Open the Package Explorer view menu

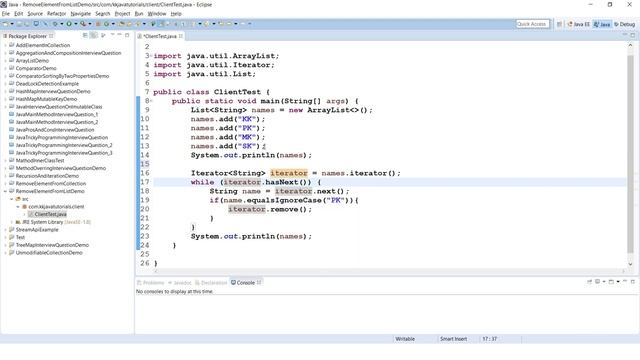[x=112, y=35]
